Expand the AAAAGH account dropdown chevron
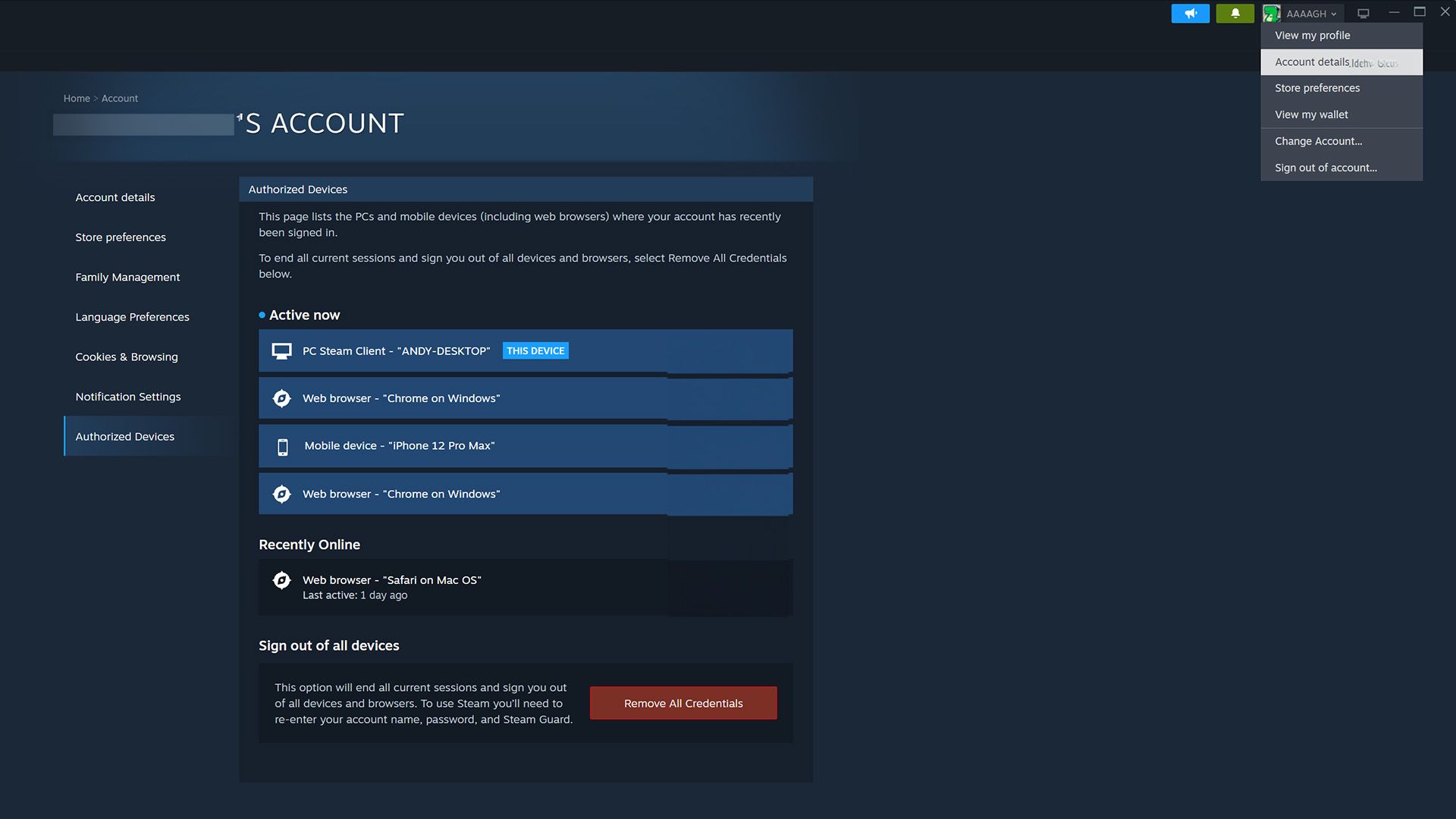This screenshot has height=819, width=1456. click(1333, 13)
